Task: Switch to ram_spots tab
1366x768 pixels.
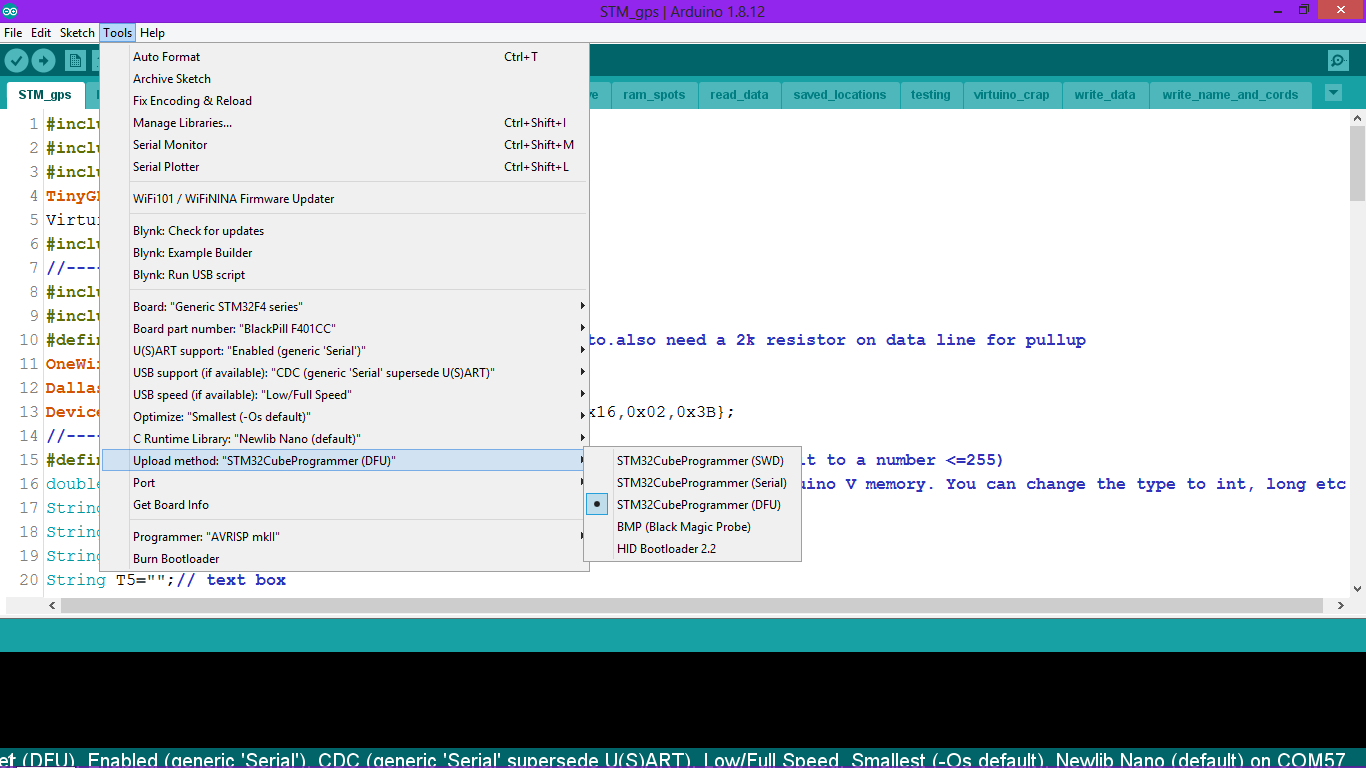Action: (x=654, y=95)
